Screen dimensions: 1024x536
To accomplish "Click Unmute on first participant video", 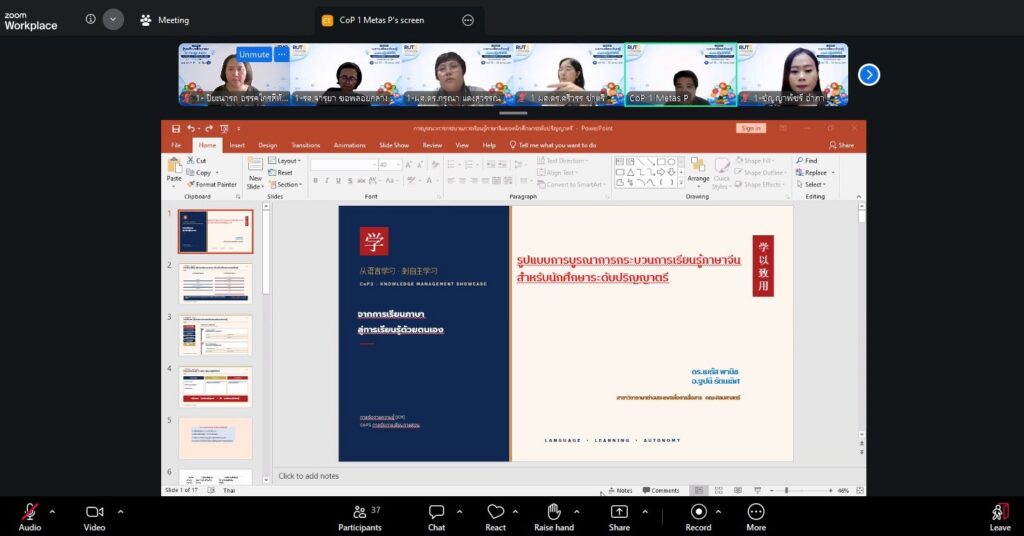I will [x=253, y=54].
